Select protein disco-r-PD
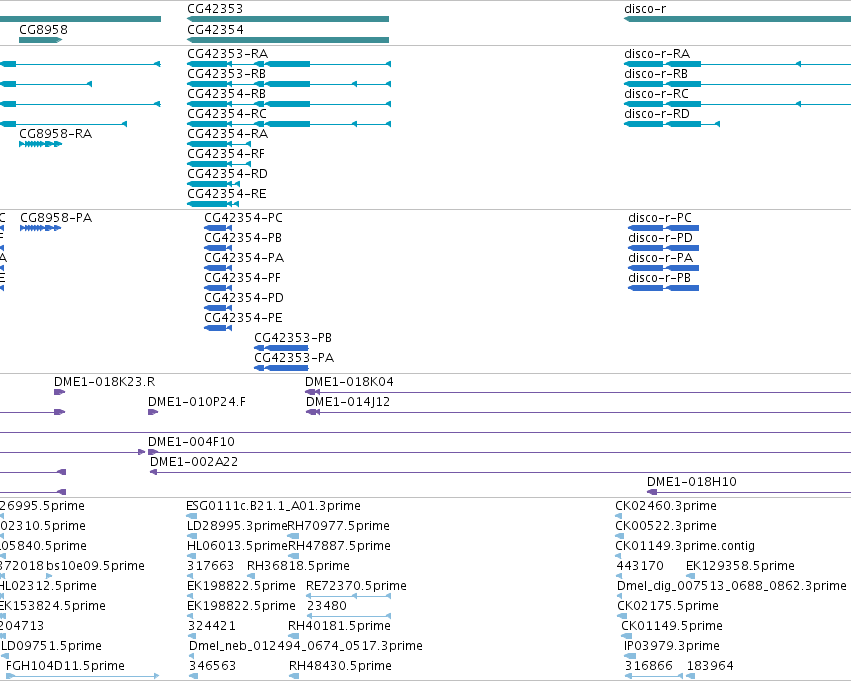This screenshot has width=851, height=681. 663,248
